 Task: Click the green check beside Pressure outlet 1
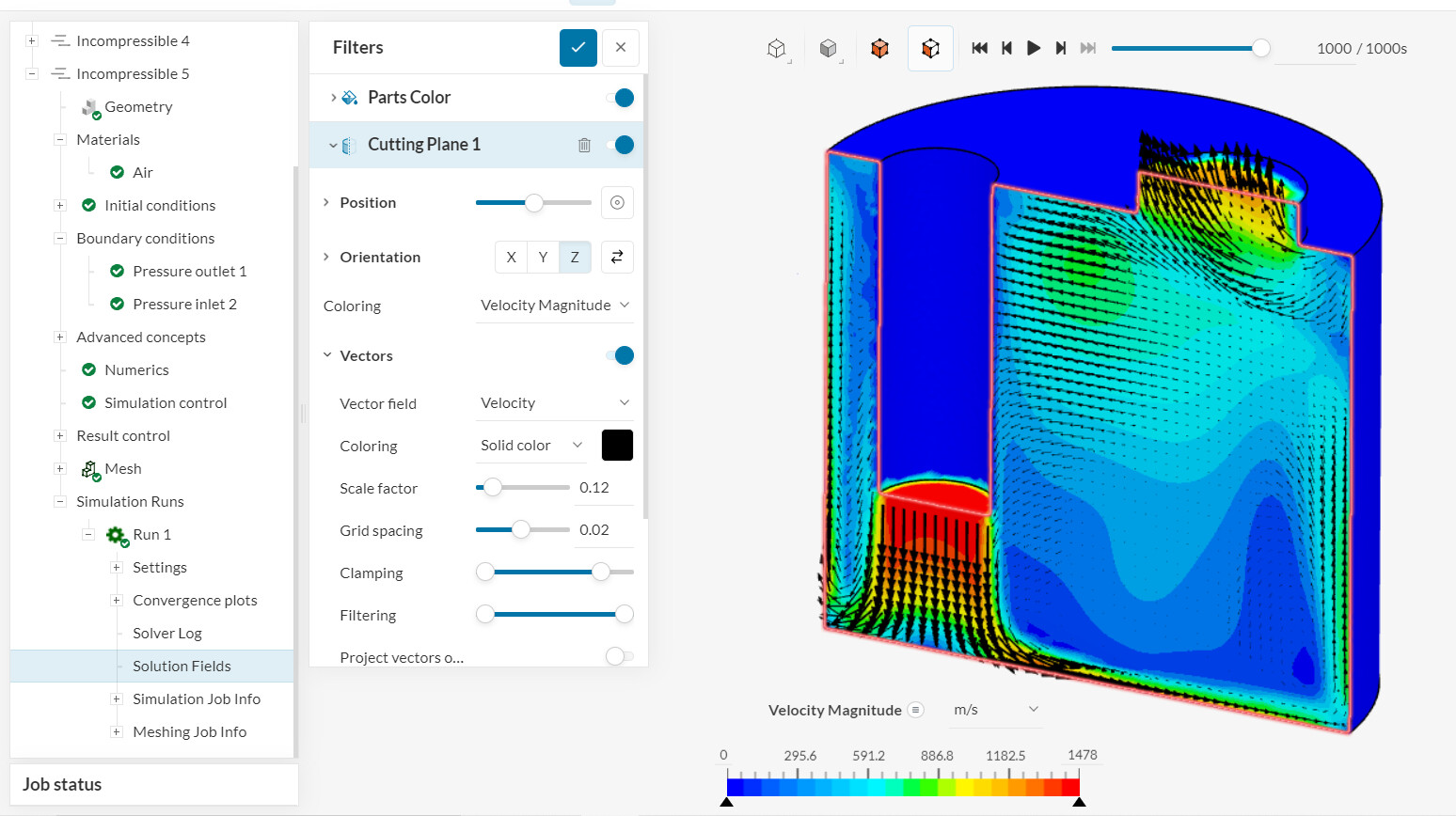(118, 271)
